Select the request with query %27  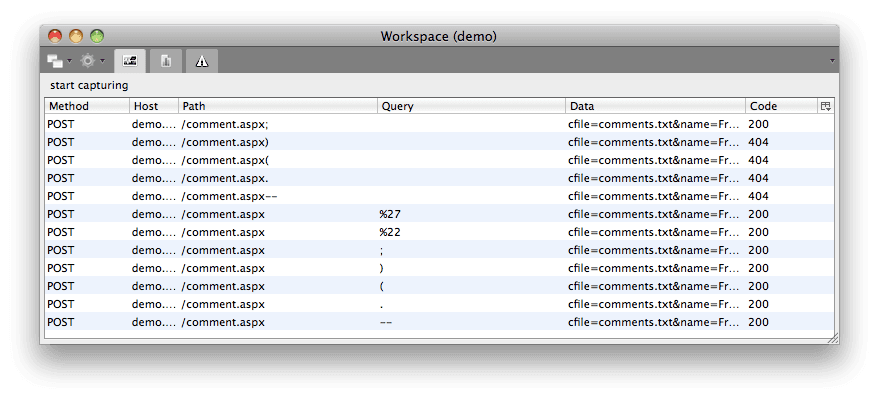click(x=439, y=214)
